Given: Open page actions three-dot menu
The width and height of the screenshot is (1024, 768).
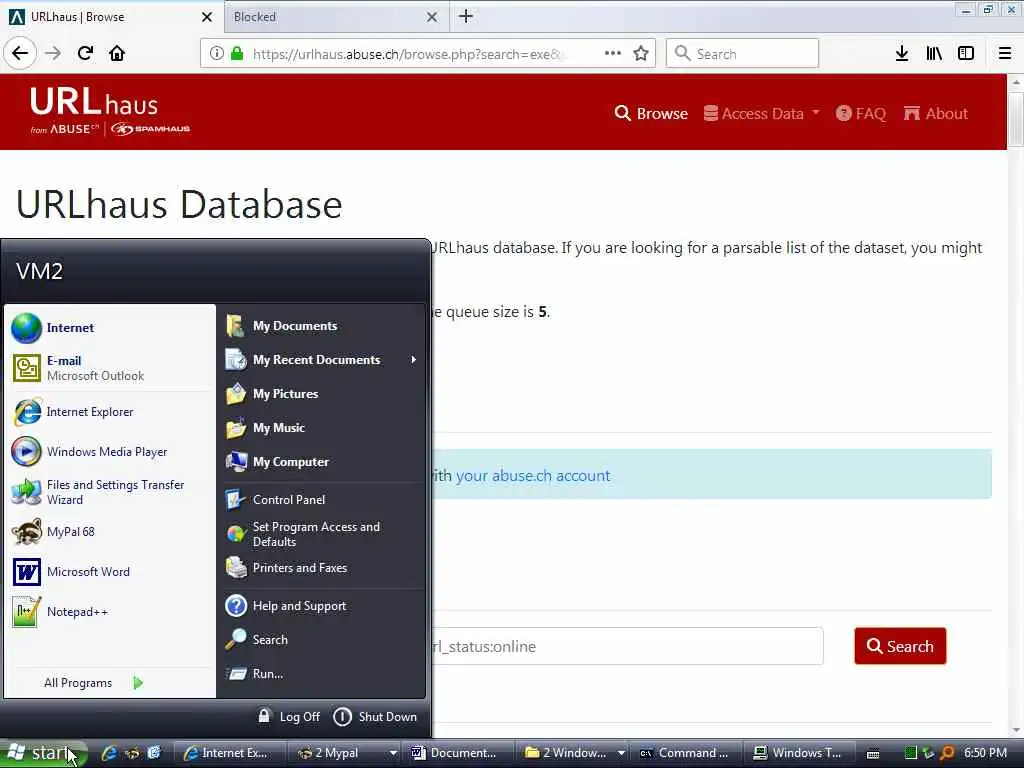Looking at the screenshot, I should point(613,54).
